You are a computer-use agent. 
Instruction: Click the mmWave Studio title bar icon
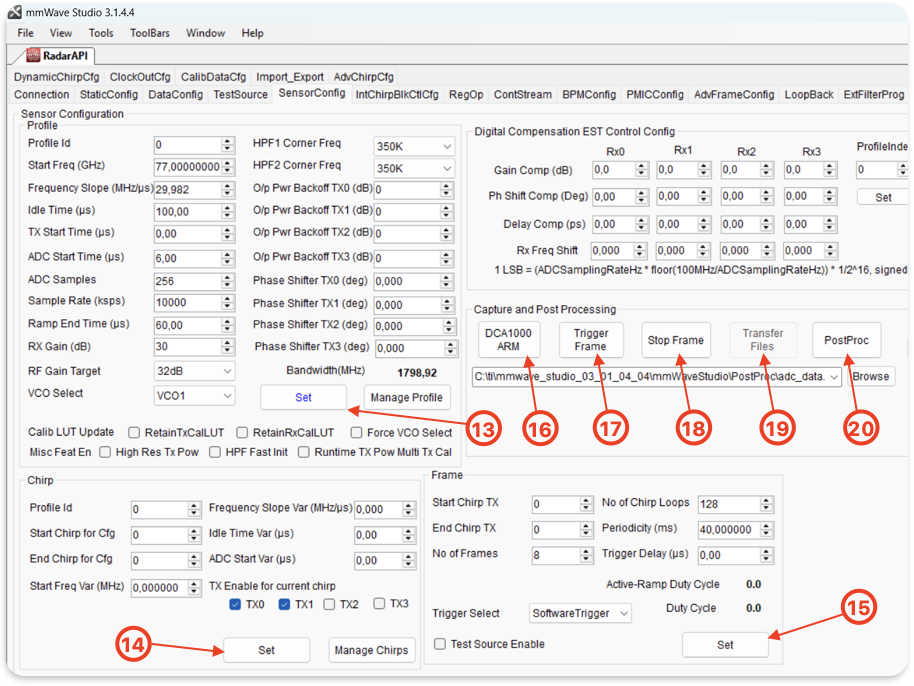(x=15, y=12)
